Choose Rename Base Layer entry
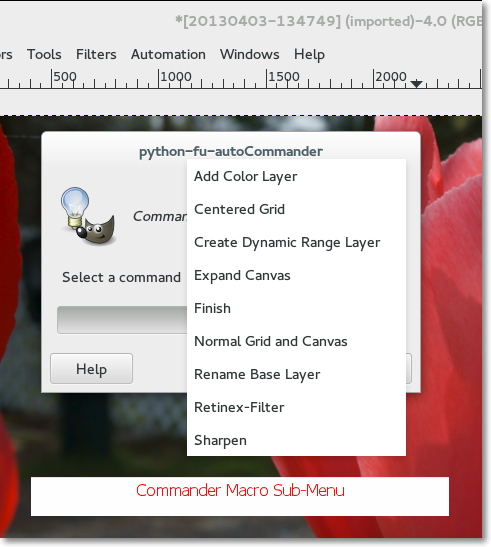 pos(296,374)
